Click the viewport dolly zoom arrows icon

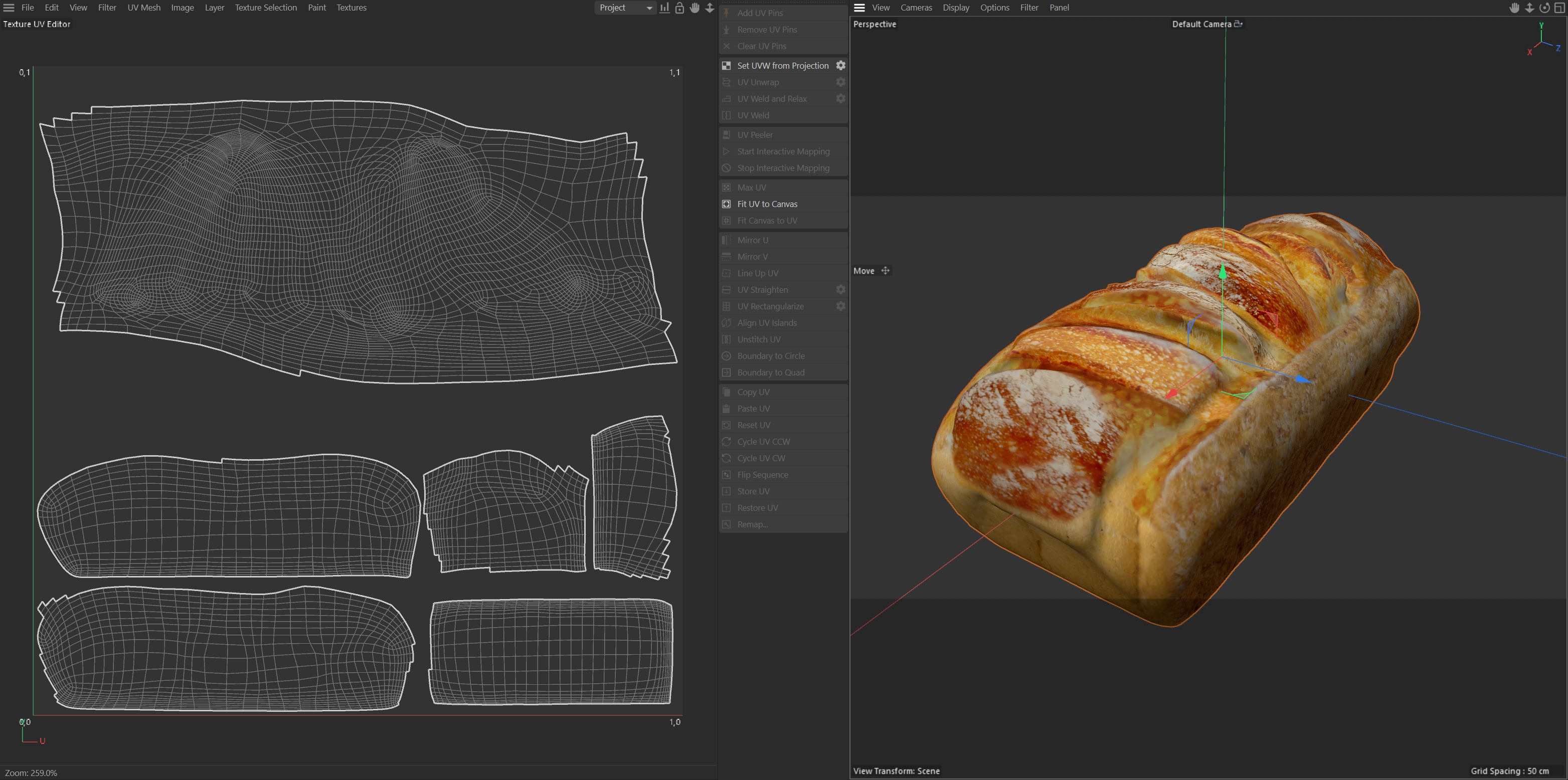coord(1529,8)
